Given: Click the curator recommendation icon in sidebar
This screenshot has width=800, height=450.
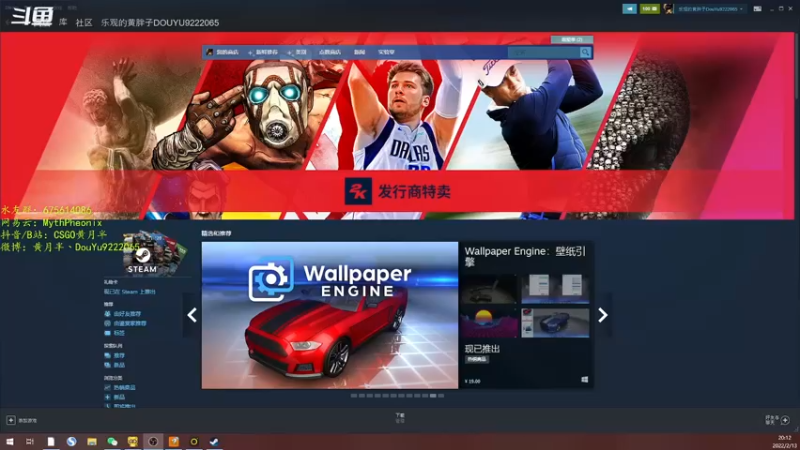Looking at the screenshot, I should click(x=107, y=323).
